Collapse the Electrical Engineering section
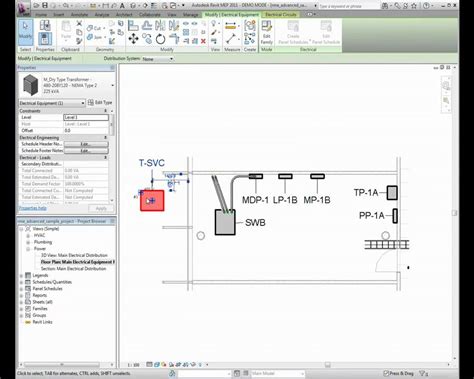 tap(106, 137)
